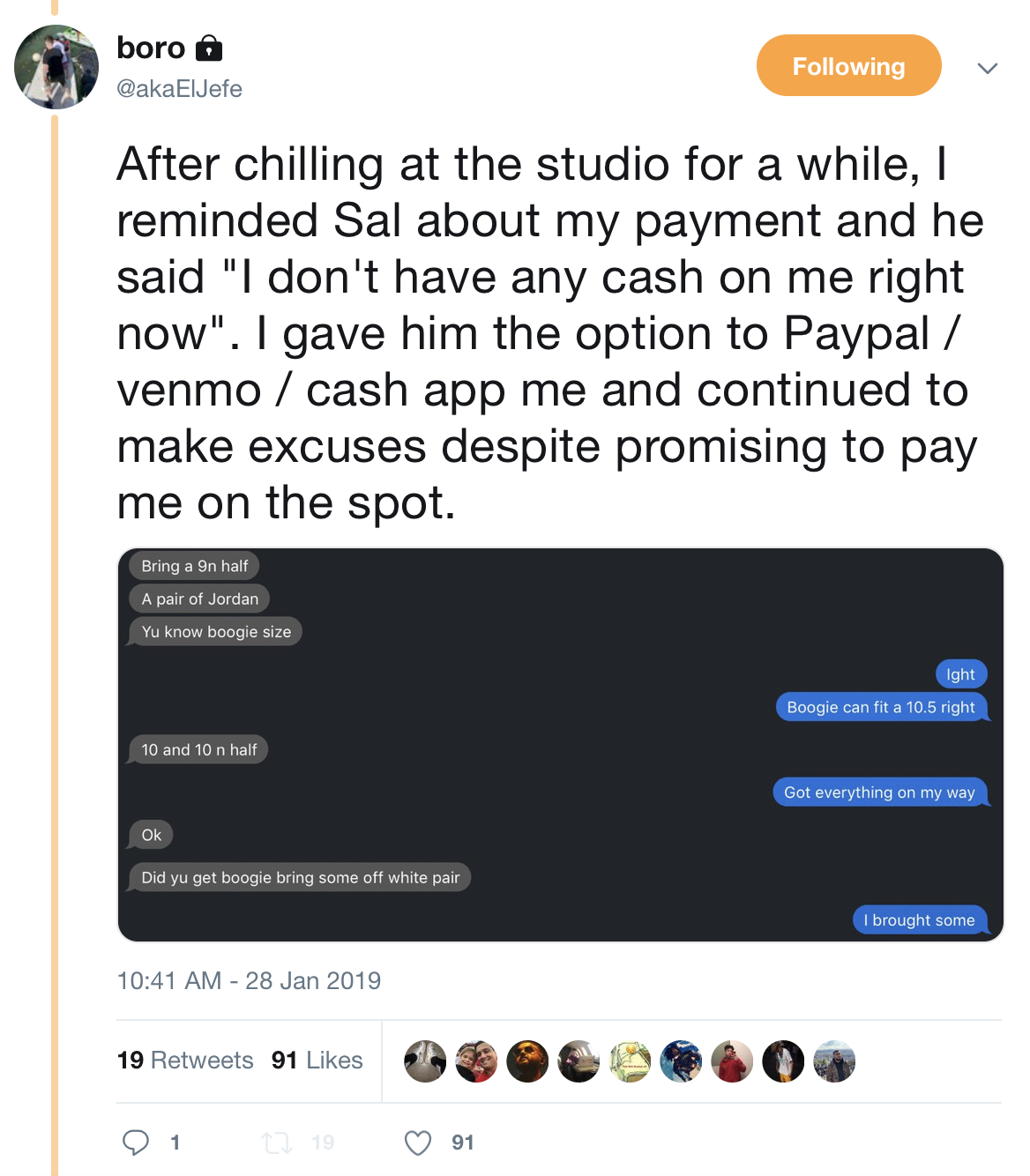View the 19 Retweets list
This screenshot has height=1176, width=1030.
pos(185,1060)
